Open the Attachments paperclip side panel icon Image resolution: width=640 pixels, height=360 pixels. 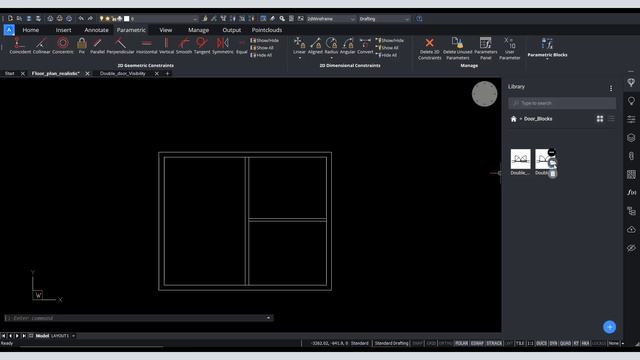coord(631,156)
